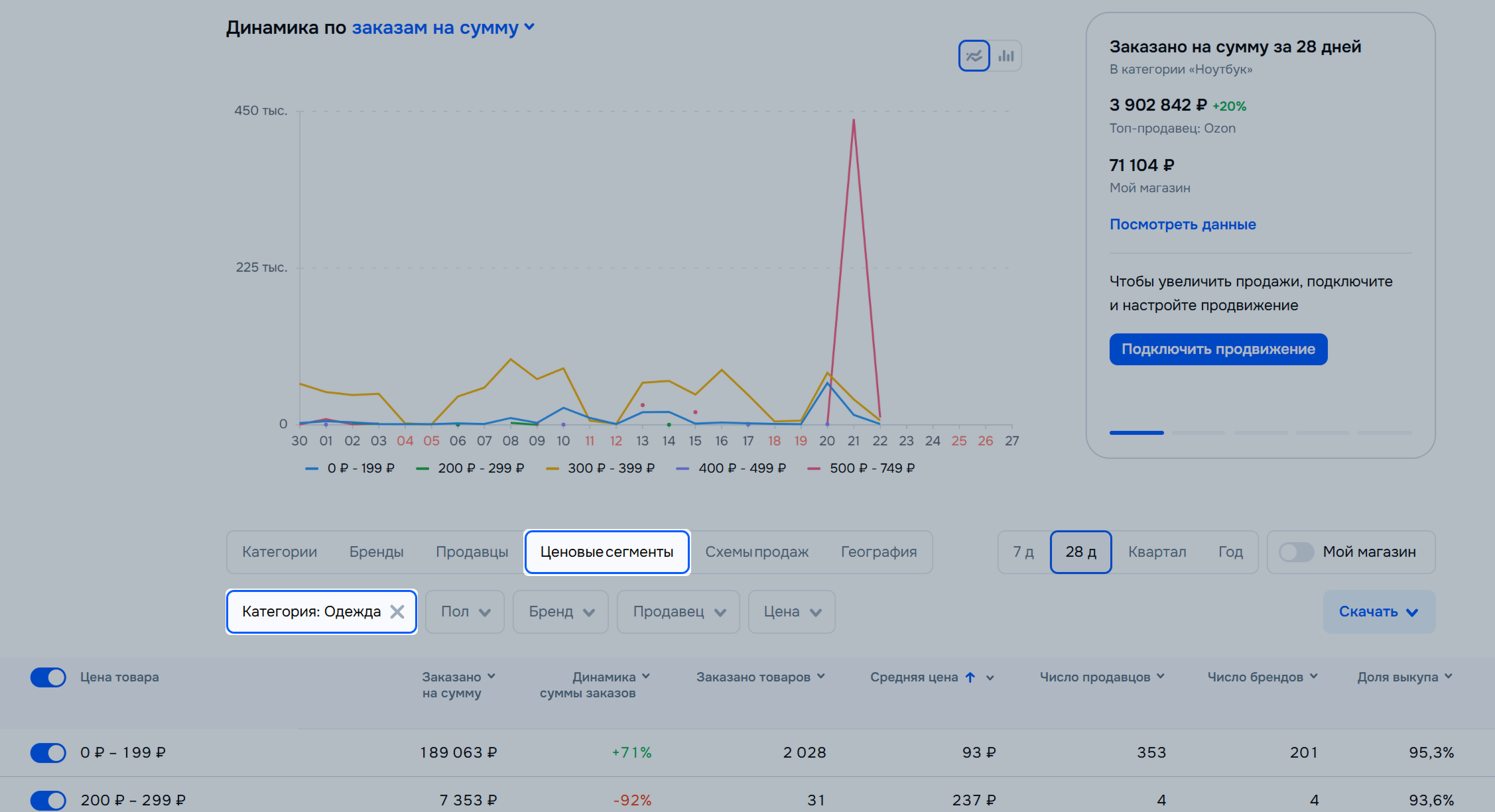Open the Продавец filter dropdown
The width and height of the screenshot is (1495, 812).
678,612
